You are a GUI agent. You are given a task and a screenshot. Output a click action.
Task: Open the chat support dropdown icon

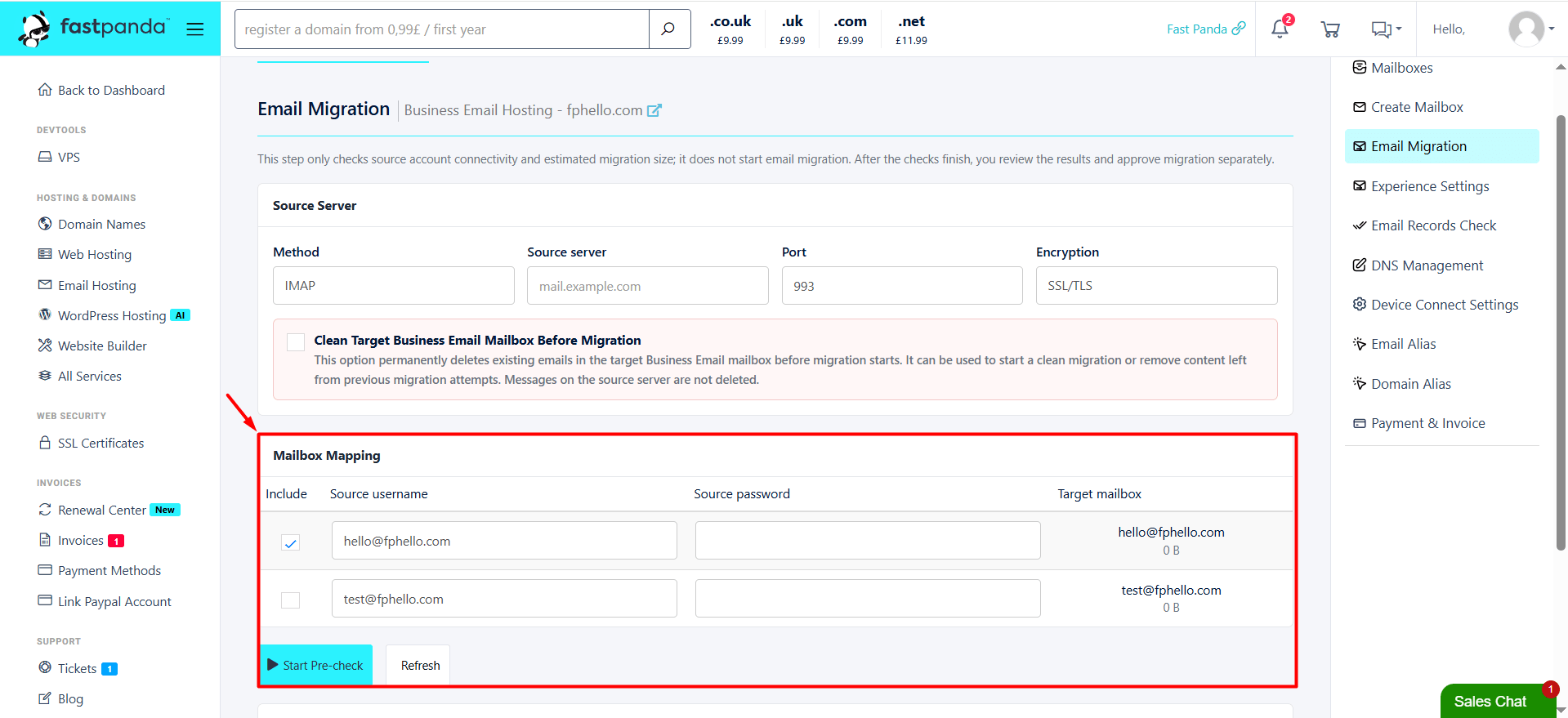(x=1386, y=29)
